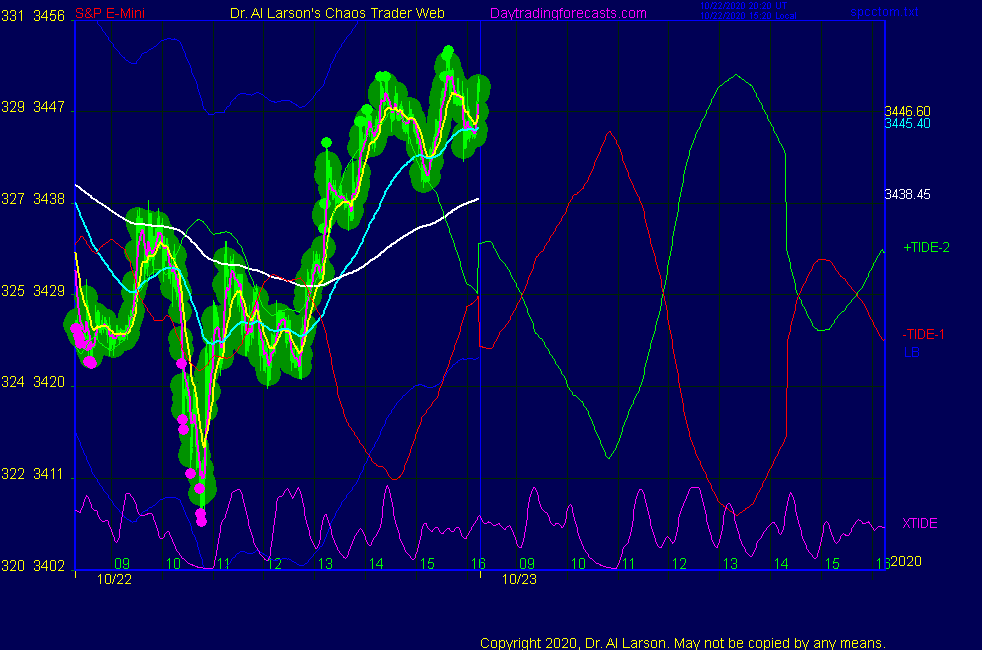The width and height of the screenshot is (982, 650).
Task: Click the 10/22 date label
Action: click(114, 579)
